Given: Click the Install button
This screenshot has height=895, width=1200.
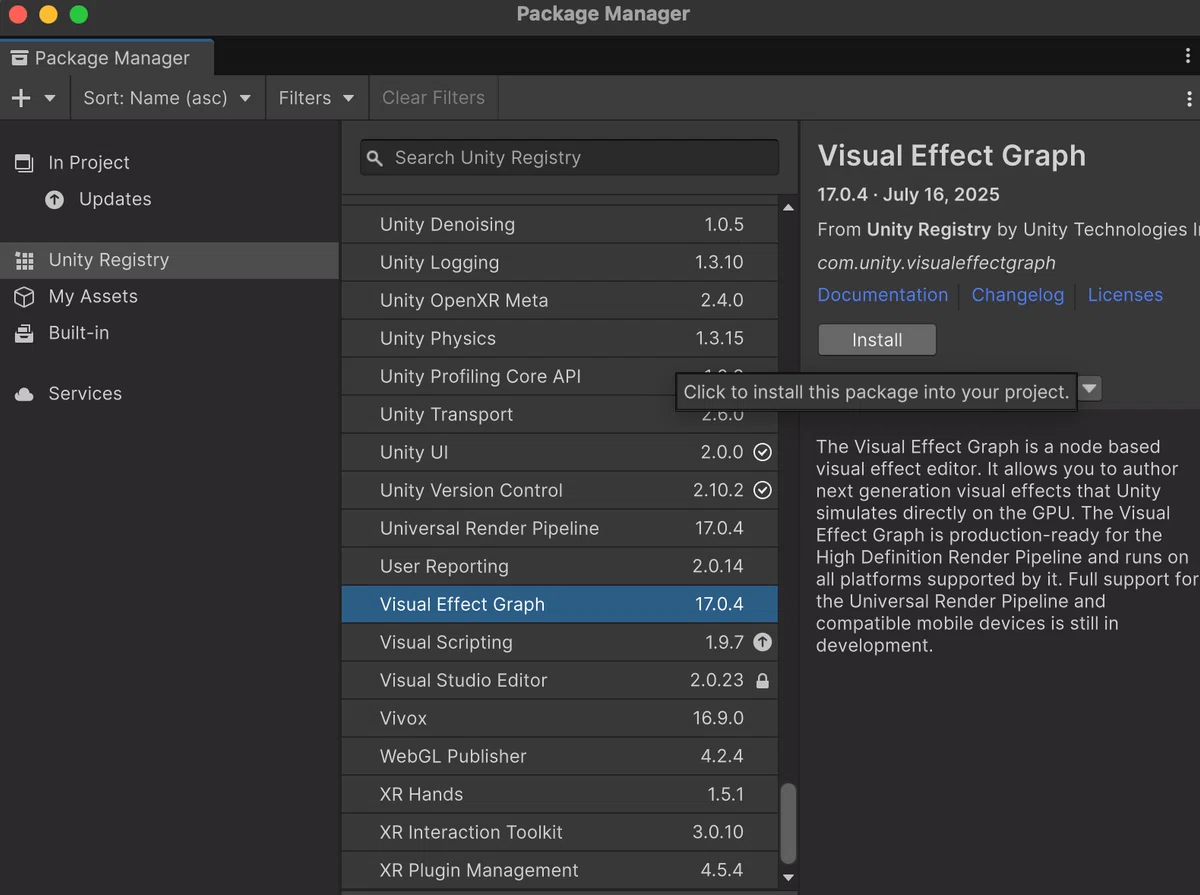Looking at the screenshot, I should [877, 340].
